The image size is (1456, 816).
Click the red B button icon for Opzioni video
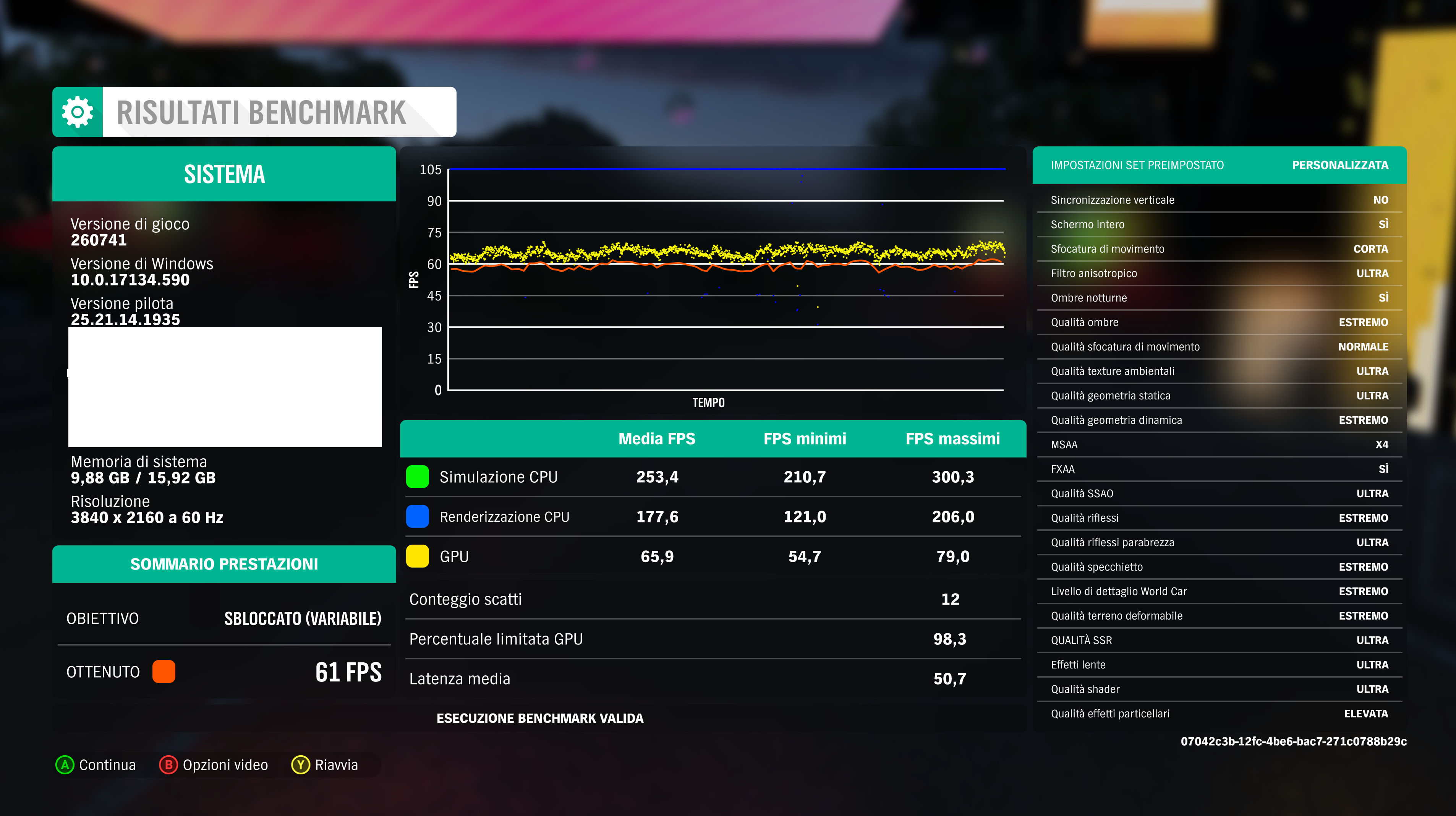(x=168, y=765)
